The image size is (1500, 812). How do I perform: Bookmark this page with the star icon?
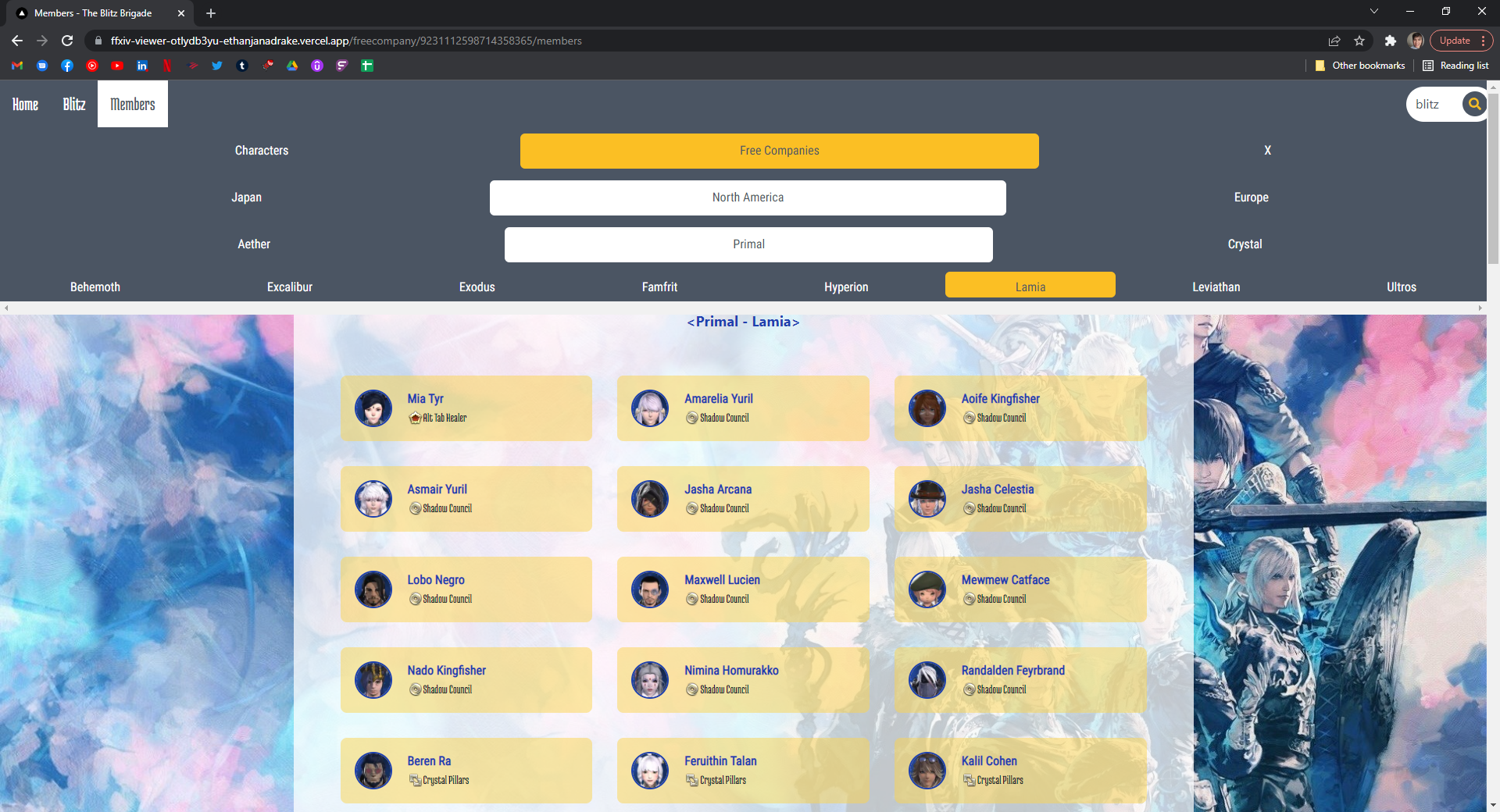point(1359,41)
